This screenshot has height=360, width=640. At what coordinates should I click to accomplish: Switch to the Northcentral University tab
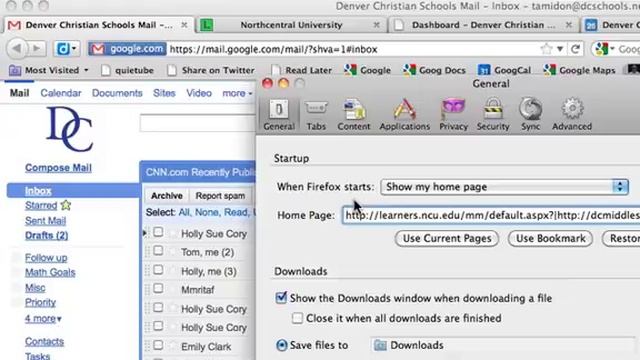tap(291, 25)
